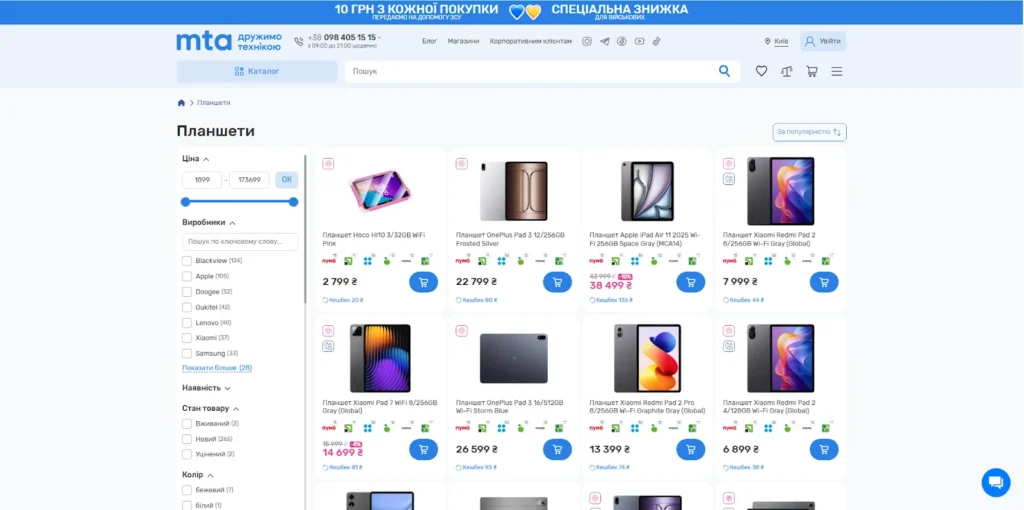Add Hoco H10 tablet to cart
This screenshot has height=510, width=1024.
pyautogui.click(x=423, y=282)
